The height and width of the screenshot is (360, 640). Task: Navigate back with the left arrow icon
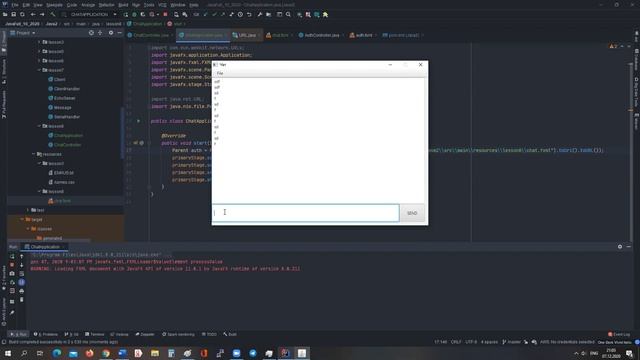click(x=33, y=14)
